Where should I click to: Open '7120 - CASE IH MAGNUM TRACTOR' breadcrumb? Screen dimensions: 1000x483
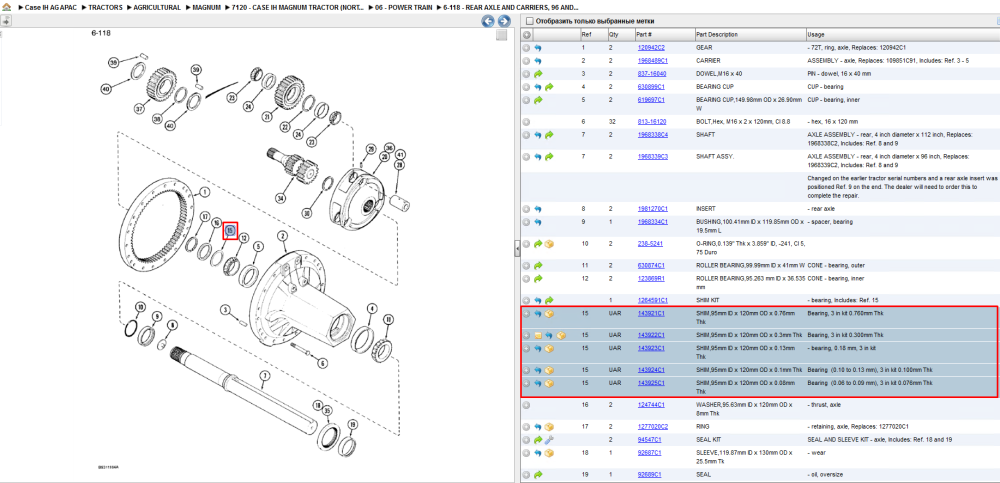click(x=298, y=7)
